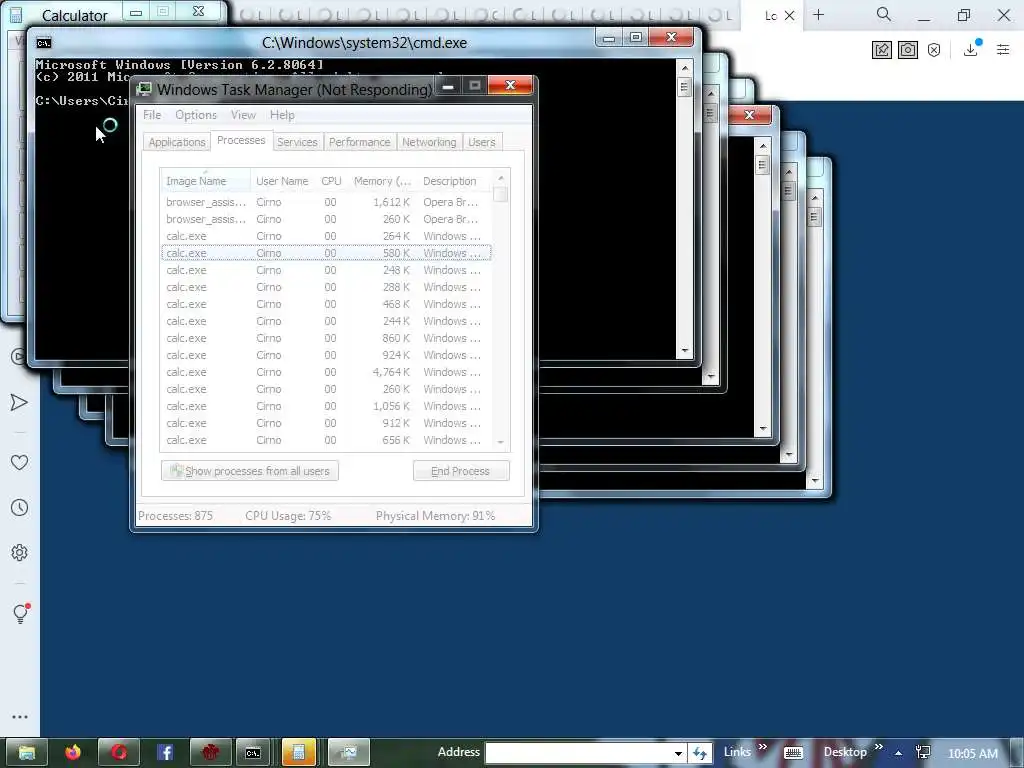Viewport: 1024px width, 768px height.
Task: Click the Task Manager icon on the taskbar
Action: coord(348,752)
